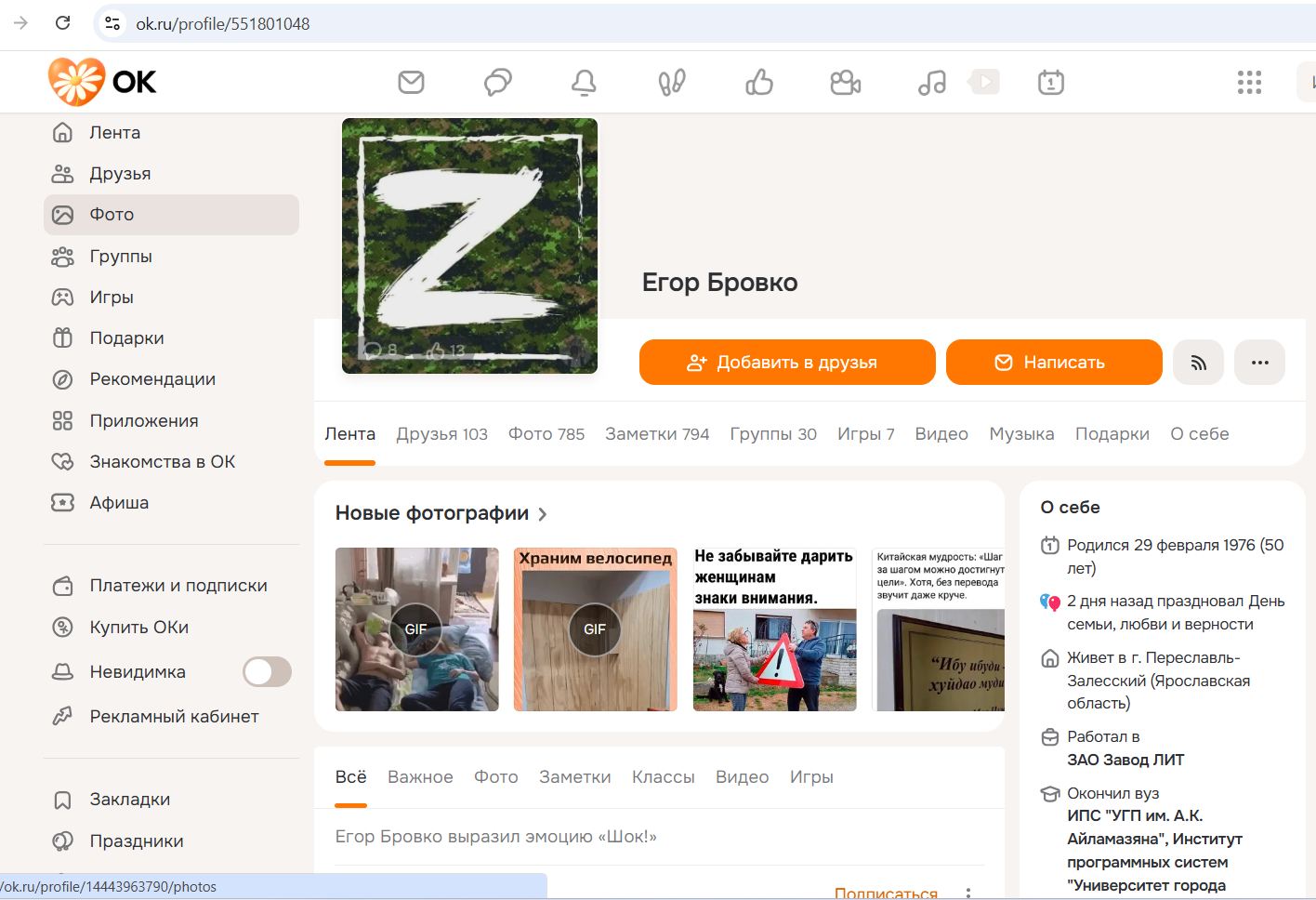Click the Написать button
This screenshot has width=1316, height=900.
pyautogui.click(x=1054, y=363)
